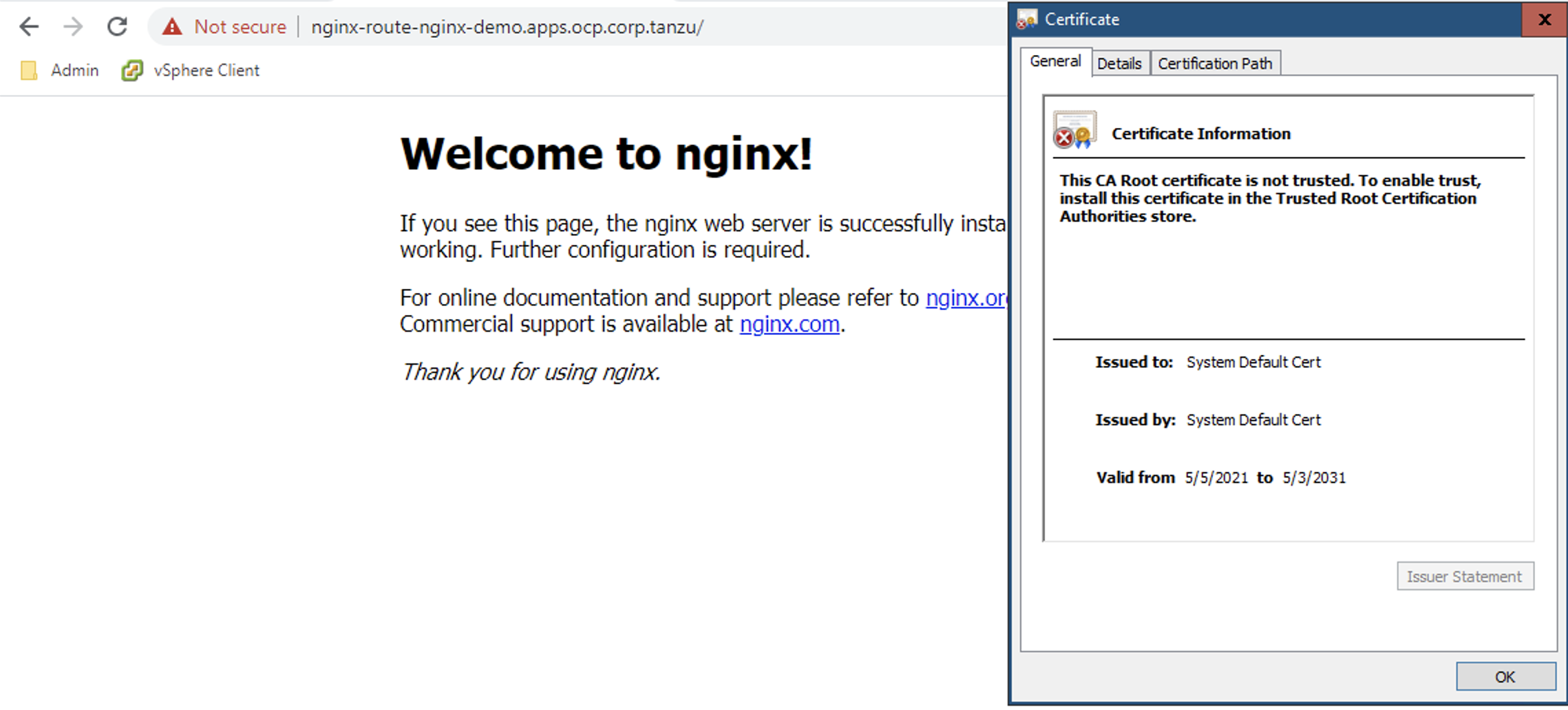Follow the nginx.com commercial support link

pos(790,324)
